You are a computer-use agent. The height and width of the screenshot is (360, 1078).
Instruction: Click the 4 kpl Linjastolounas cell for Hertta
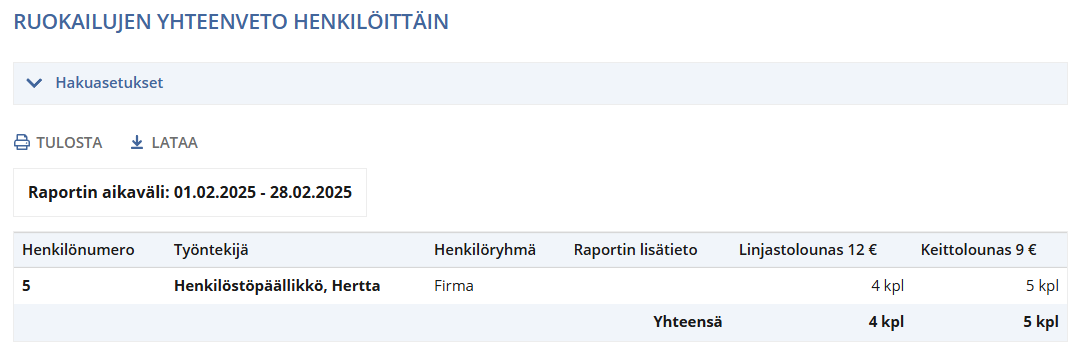(x=888, y=286)
